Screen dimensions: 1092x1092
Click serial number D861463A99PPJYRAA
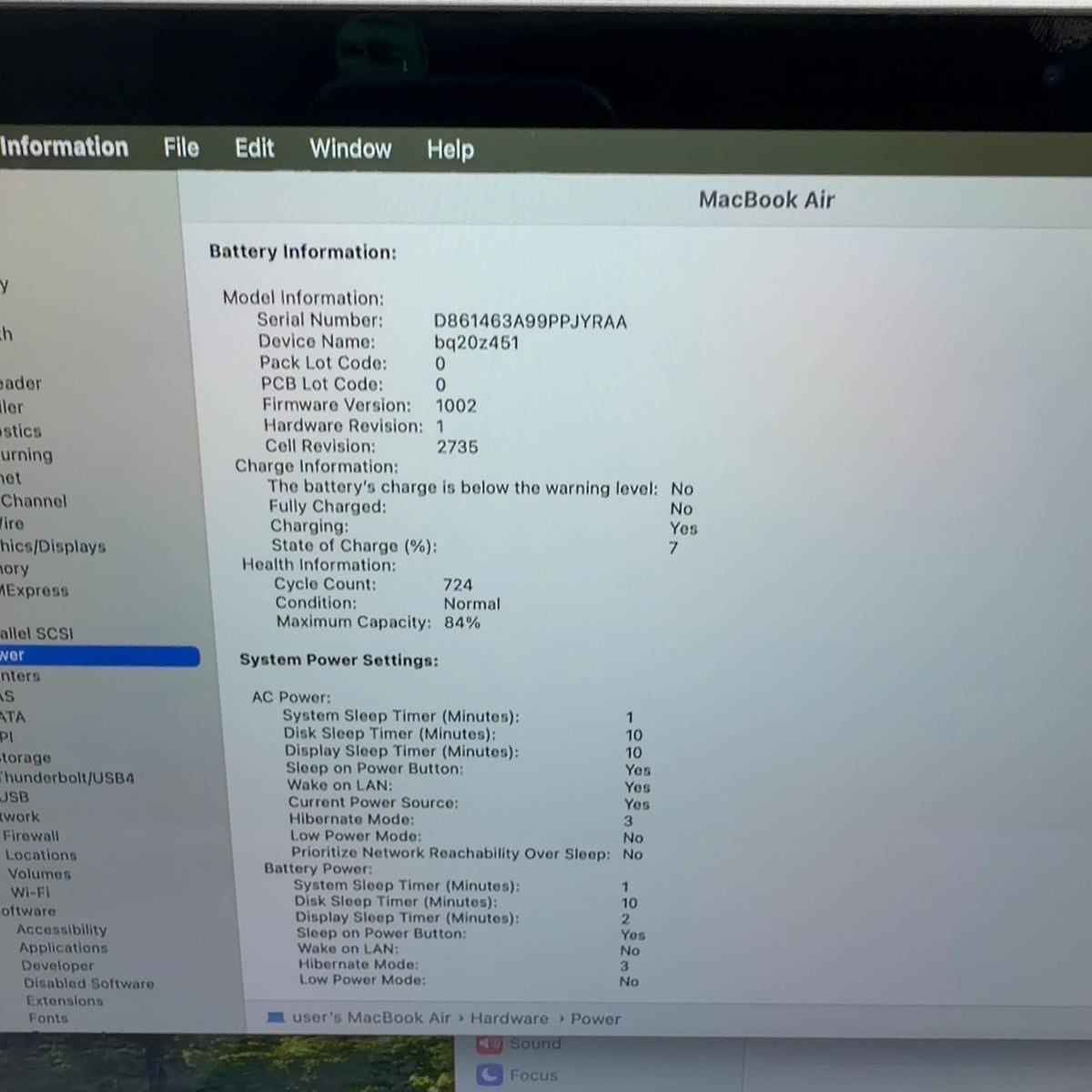click(x=531, y=322)
